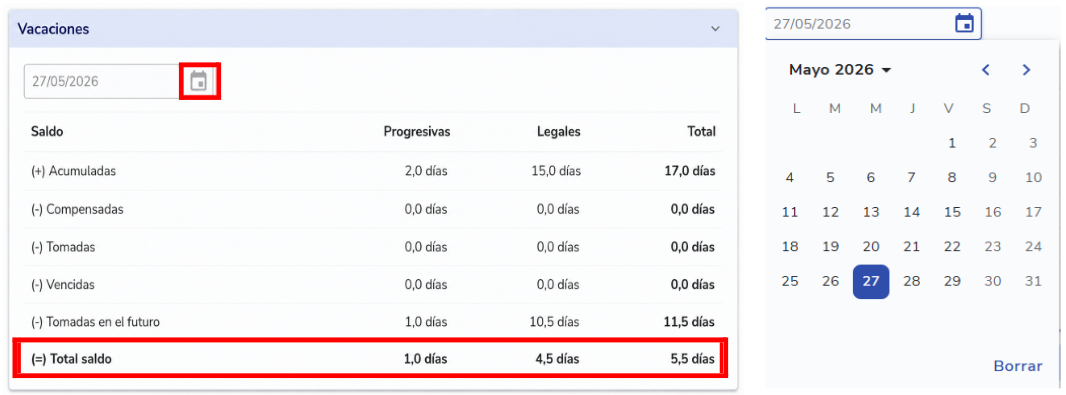Image resolution: width=1066 pixels, height=395 pixels.
Task: Go to next month arrow
Action: (1027, 69)
